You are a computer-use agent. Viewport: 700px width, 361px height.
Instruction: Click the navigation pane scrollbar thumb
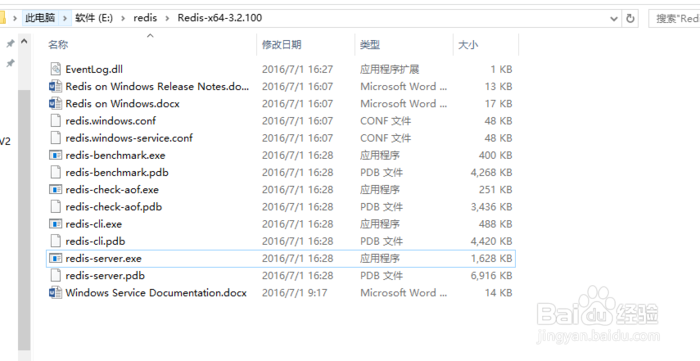(x=24, y=220)
